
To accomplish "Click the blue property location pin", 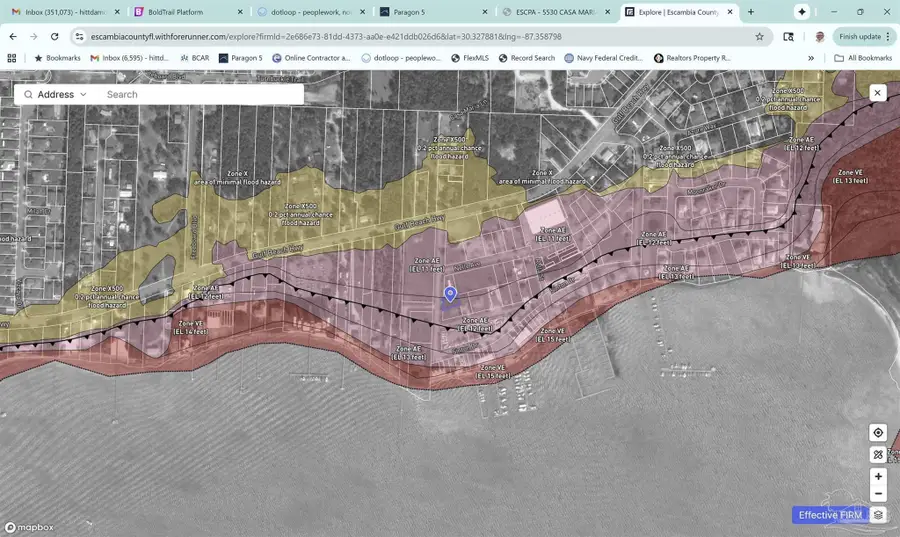I will tap(450, 293).
